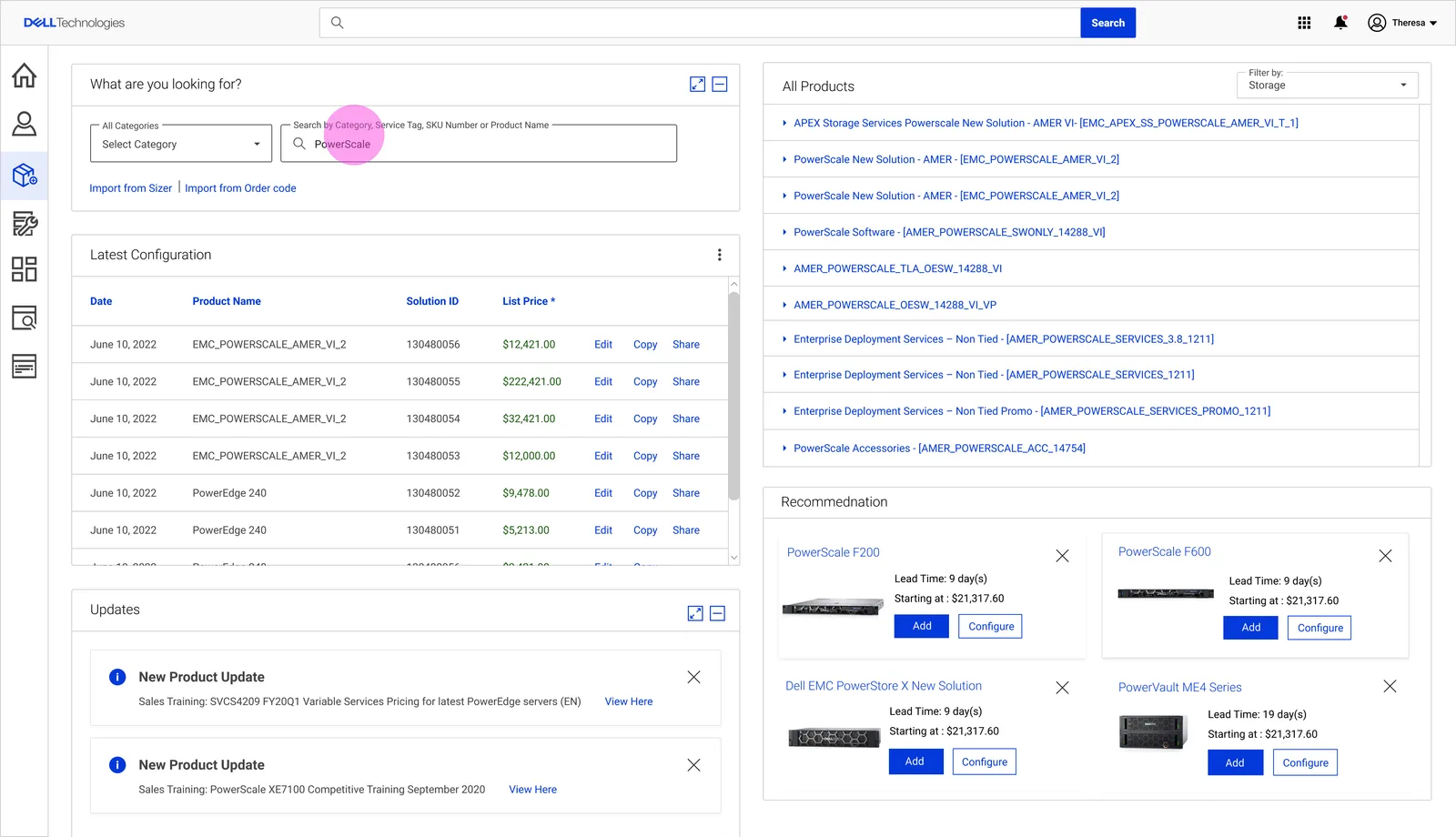Open View Here for PowerEdge pricing update
The width and height of the screenshot is (1456, 837).
point(629,702)
